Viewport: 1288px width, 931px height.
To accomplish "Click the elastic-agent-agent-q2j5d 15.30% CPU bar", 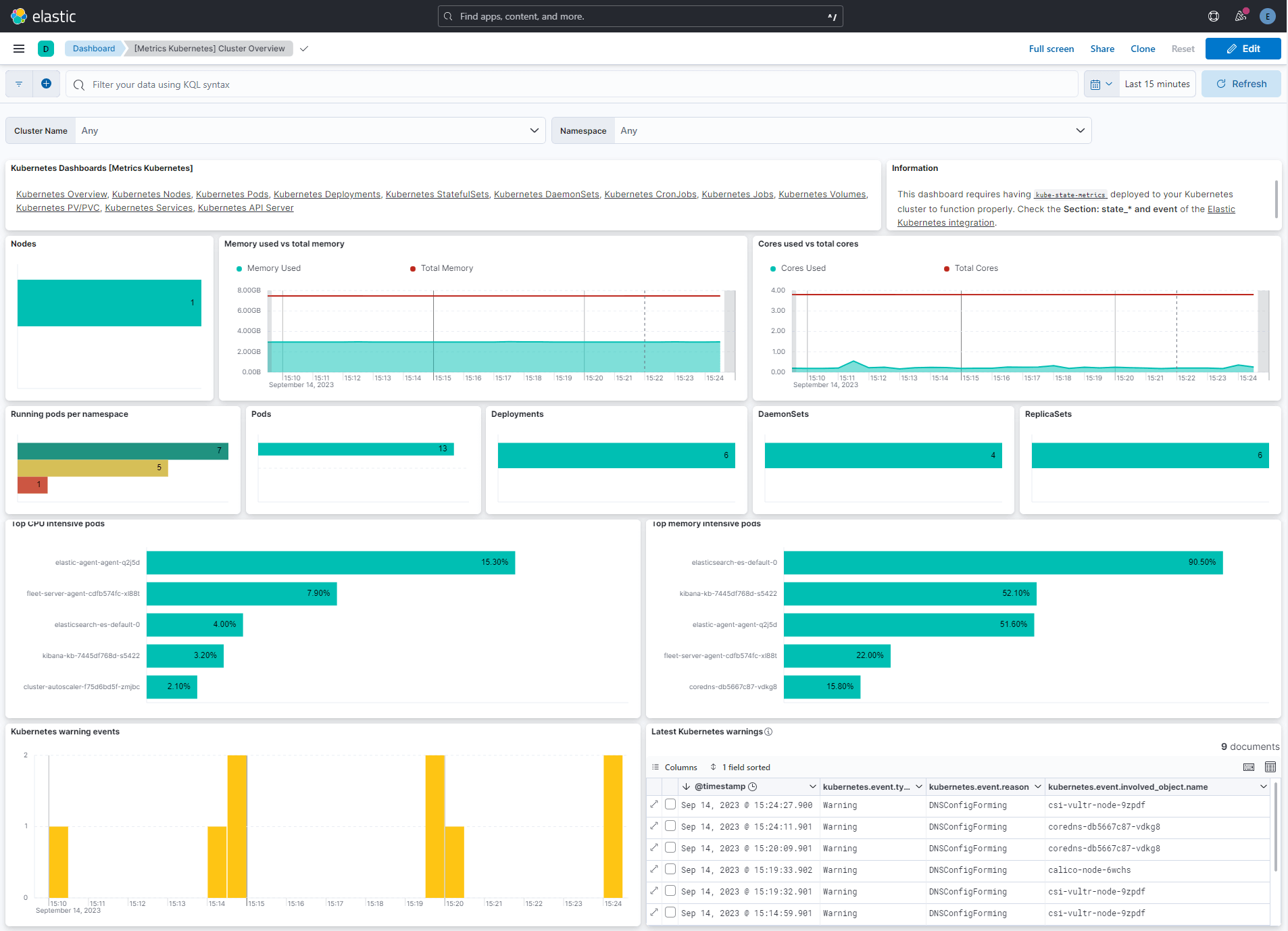I will coord(330,562).
